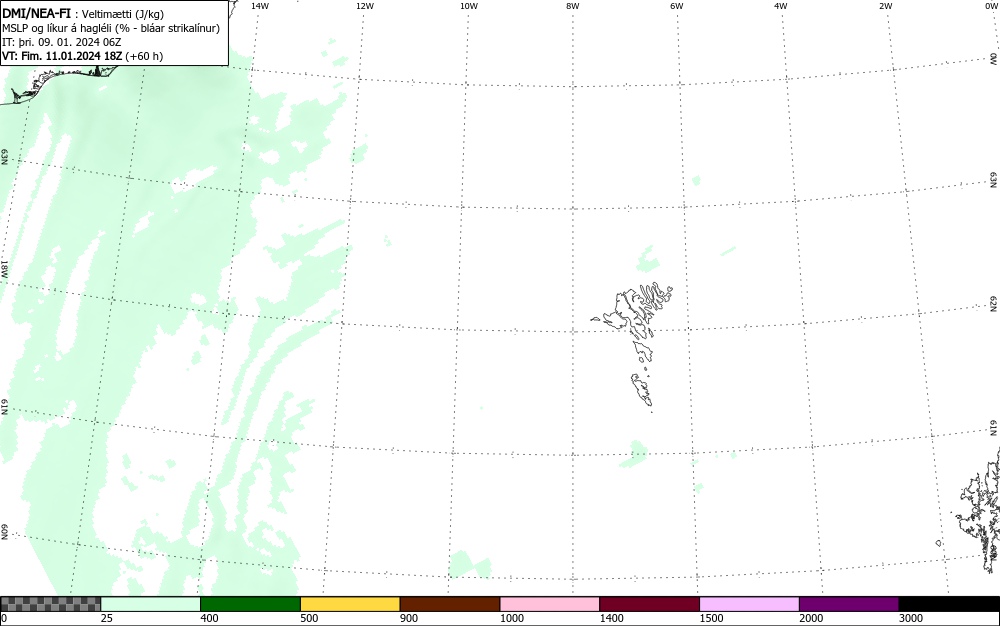This screenshot has width=1000, height=626.
Task: Click the IT: þri. 09. 01. 2024 06Z line
Action: point(62,42)
